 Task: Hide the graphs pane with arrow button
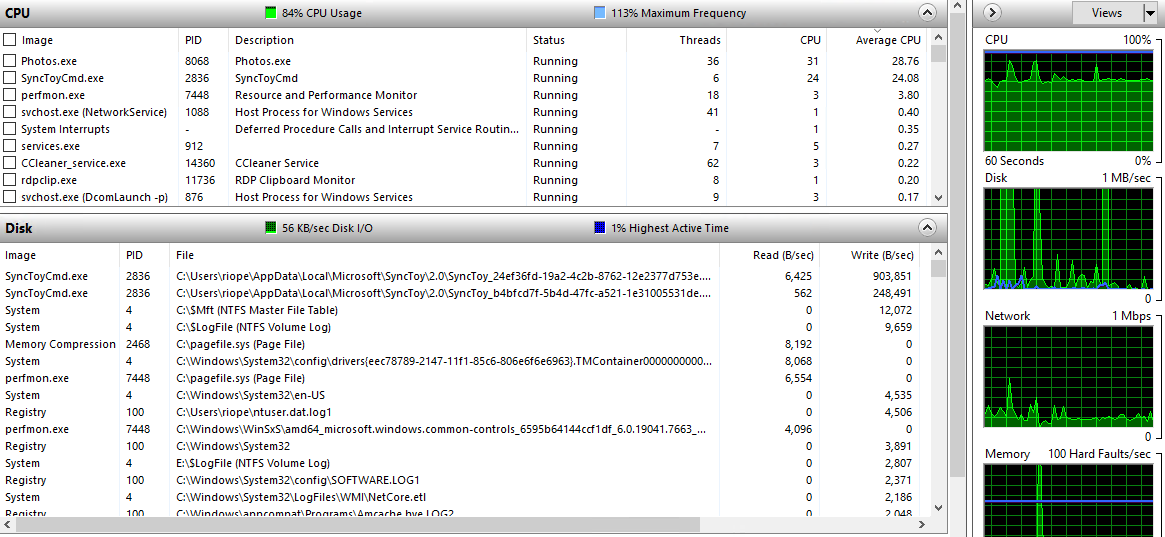point(991,13)
